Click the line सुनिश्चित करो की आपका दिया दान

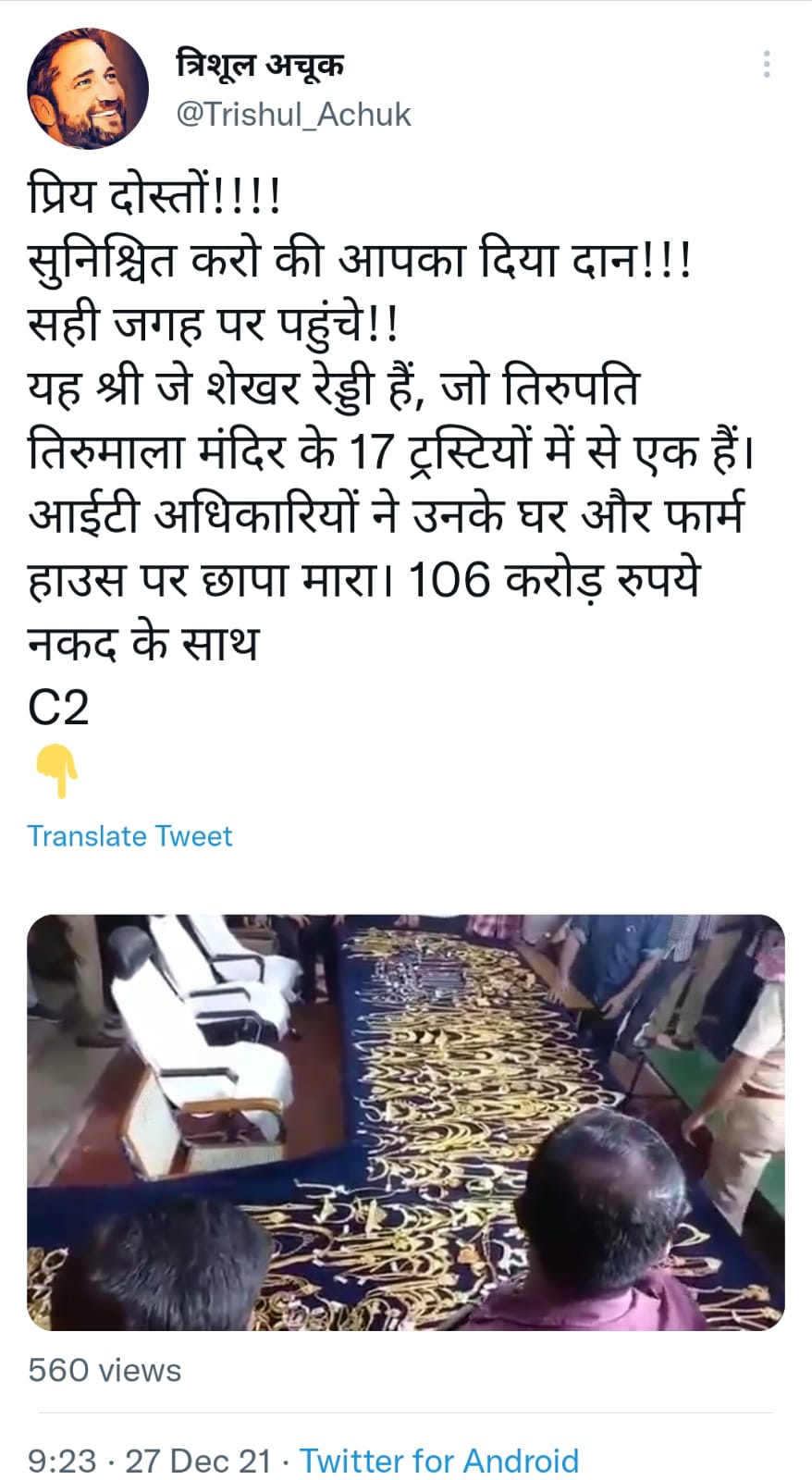click(x=360, y=260)
